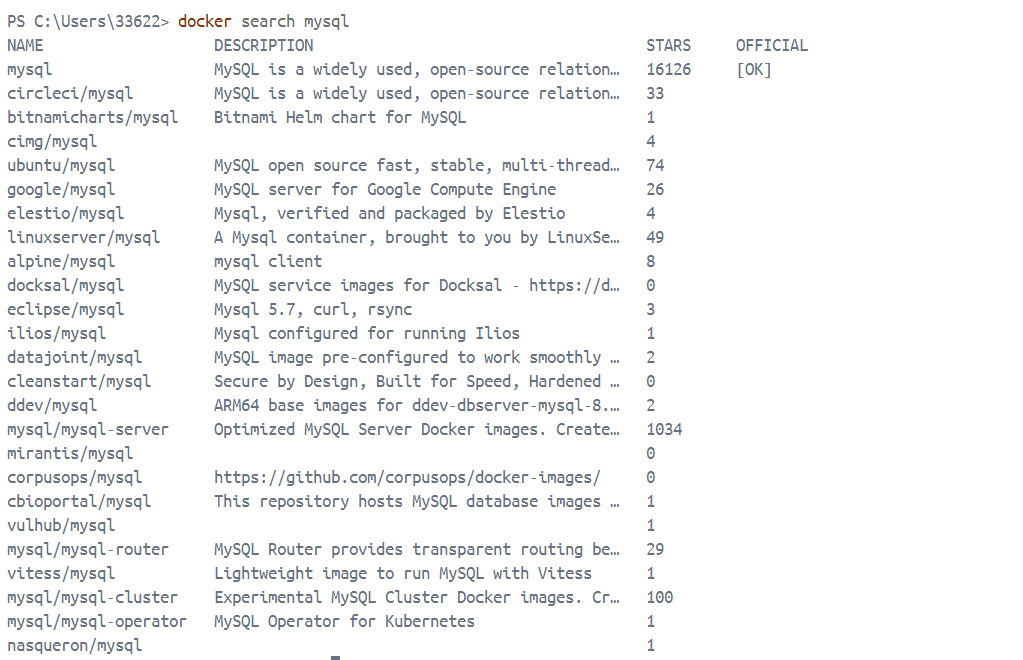Click the mysql/mysql-cluster image name

point(93,597)
